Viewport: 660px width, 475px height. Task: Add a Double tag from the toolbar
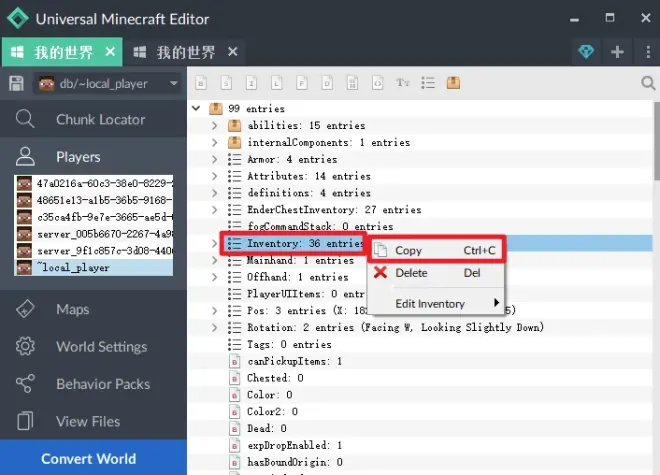(327, 83)
